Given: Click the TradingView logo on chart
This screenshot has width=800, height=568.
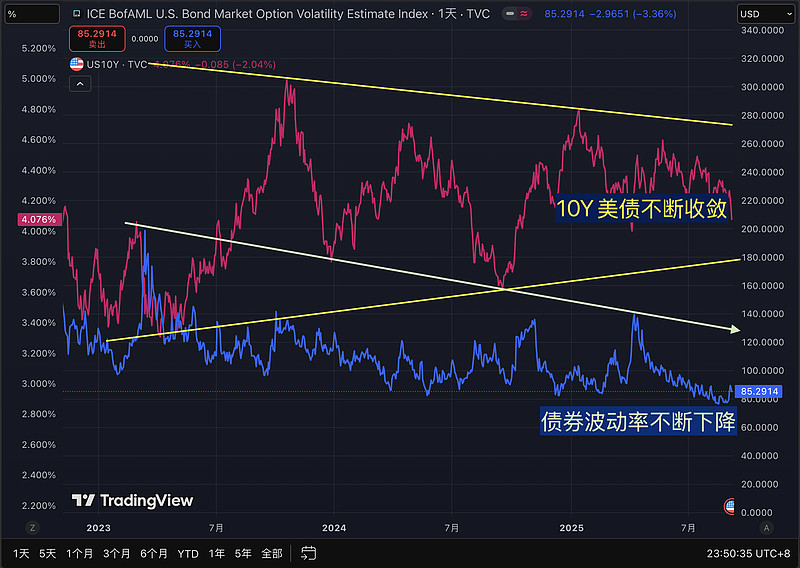Looking at the screenshot, I should (x=132, y=500).
